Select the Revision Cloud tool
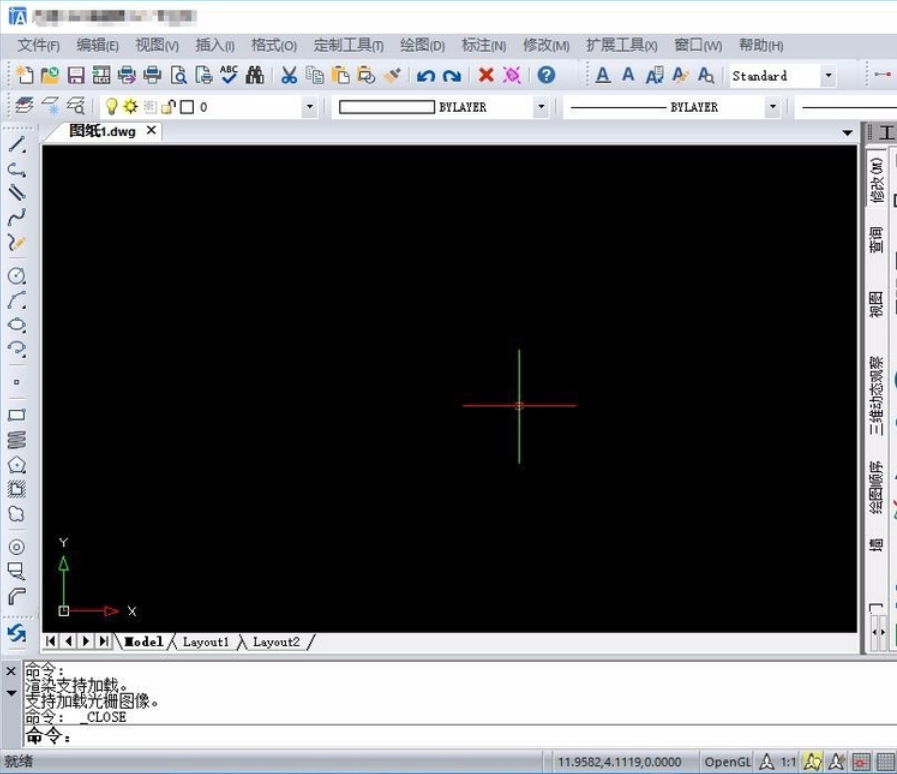This screenshot has width=897, height=774. pos(17,514)
